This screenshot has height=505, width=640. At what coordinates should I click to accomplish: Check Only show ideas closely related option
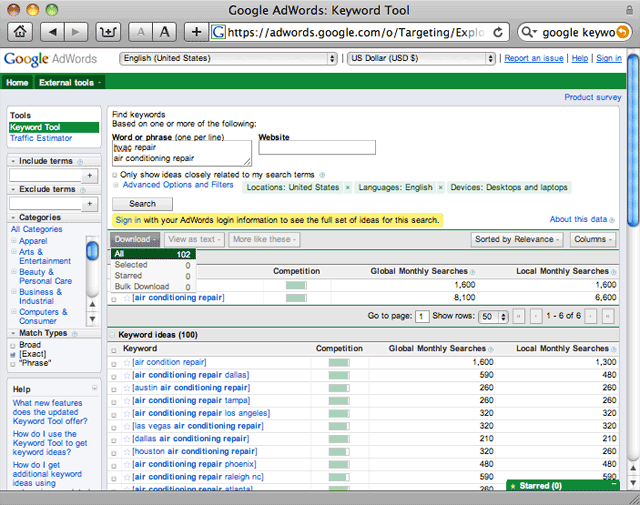tap(115, 175)
